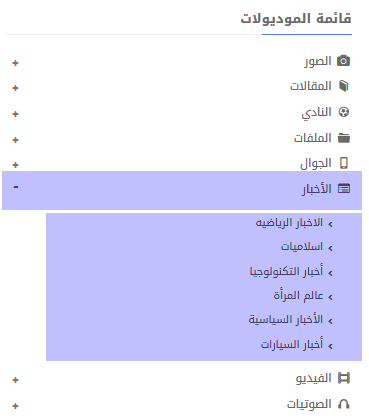This screenshot has height=420, width=369.
Task: Click the book icon beside المقالات
Action: point(343,86)
